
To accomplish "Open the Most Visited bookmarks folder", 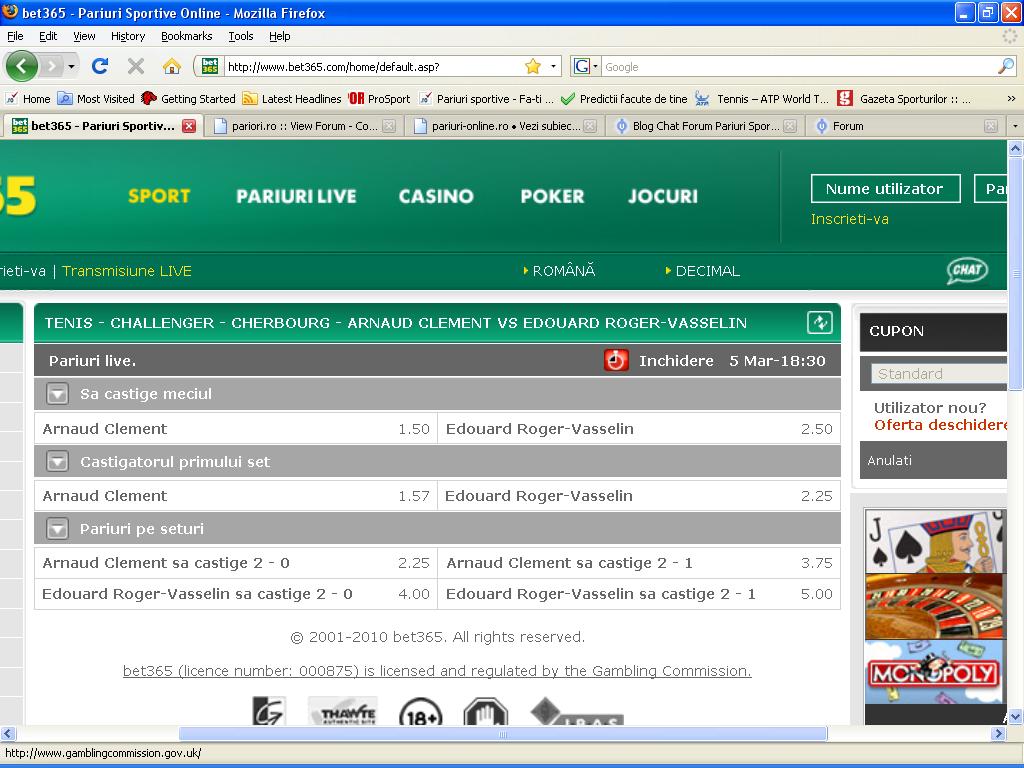I will tap(95, 99).
